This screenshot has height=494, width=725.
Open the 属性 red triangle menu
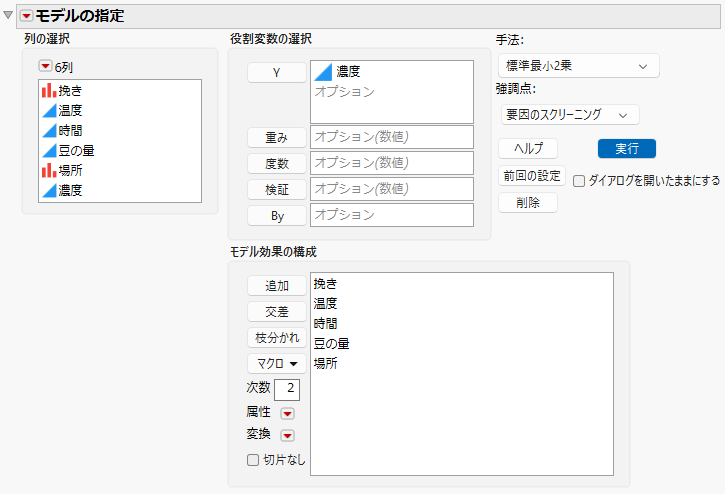tap(287, 413)
